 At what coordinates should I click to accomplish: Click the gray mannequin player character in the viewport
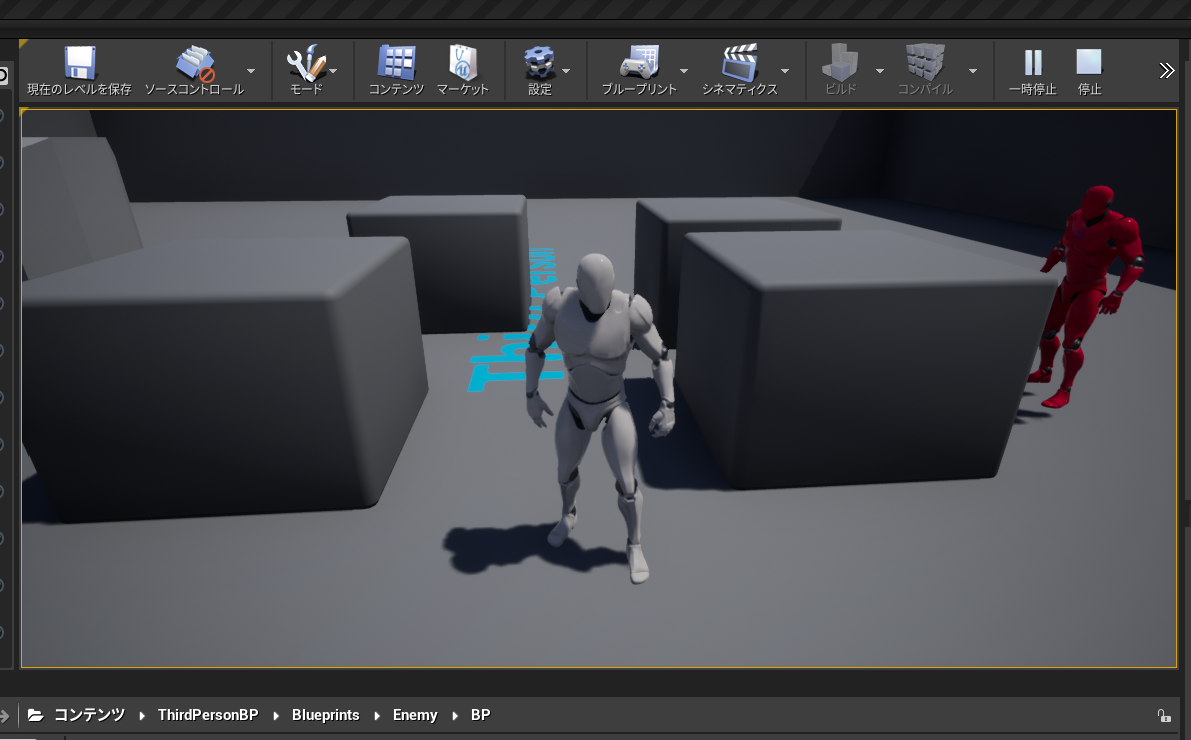[600, 418]
